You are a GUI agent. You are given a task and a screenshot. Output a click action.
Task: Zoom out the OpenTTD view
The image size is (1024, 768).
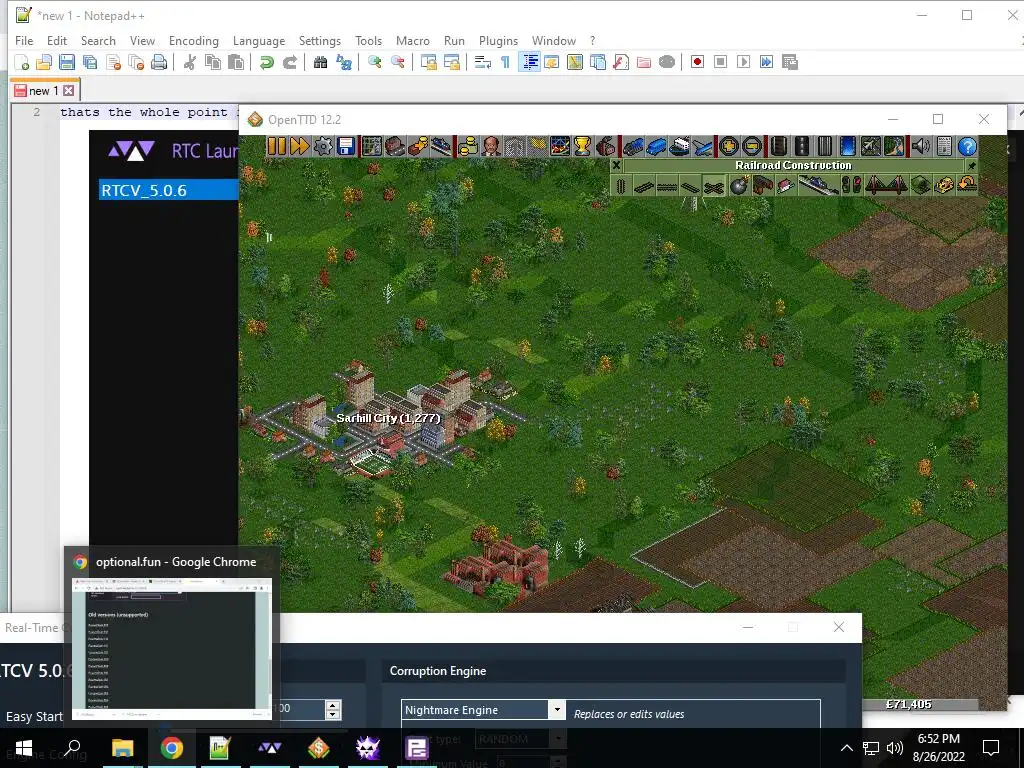(752, 146)
